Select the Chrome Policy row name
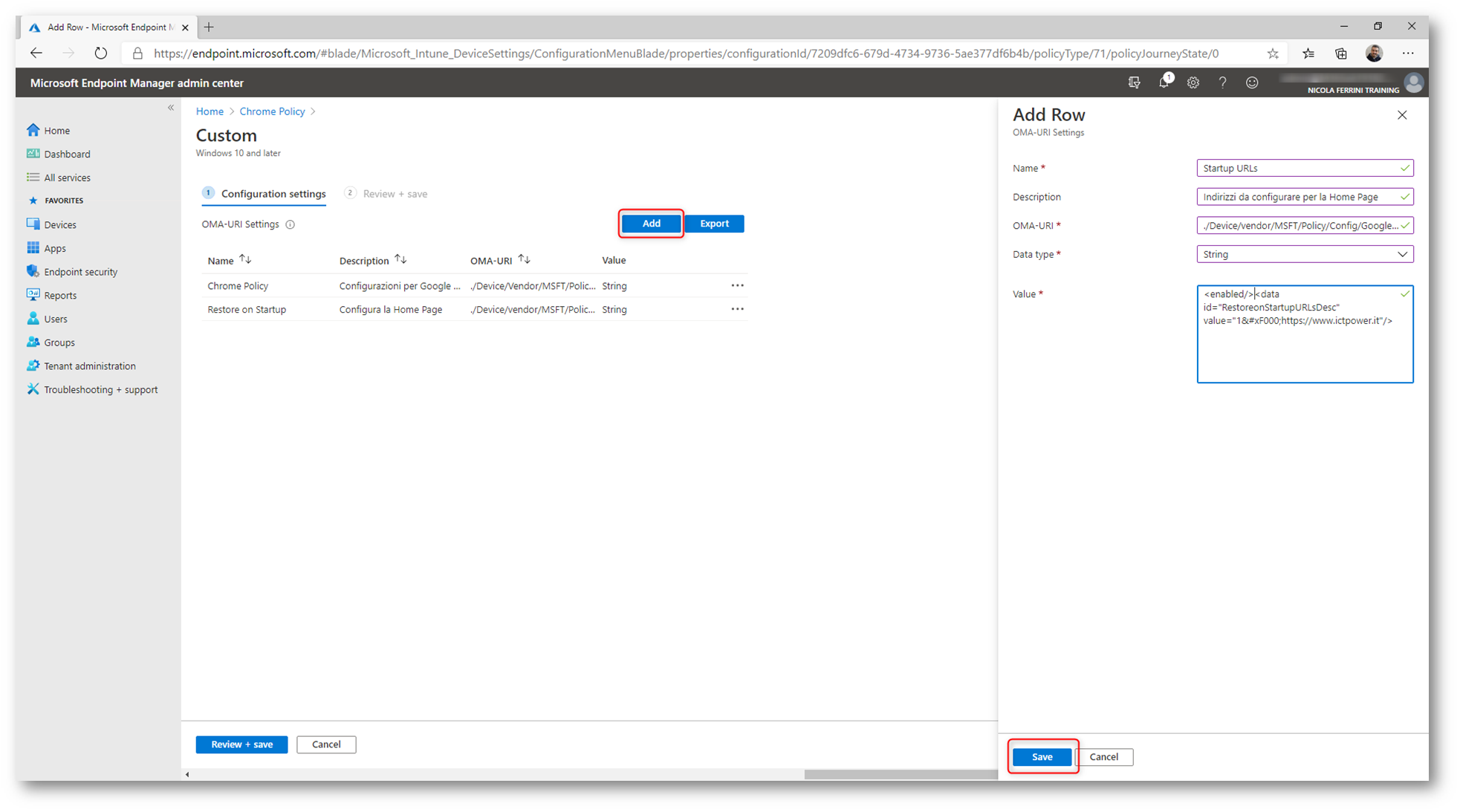The image size is (1460, 812). click(x=238, y=286)
